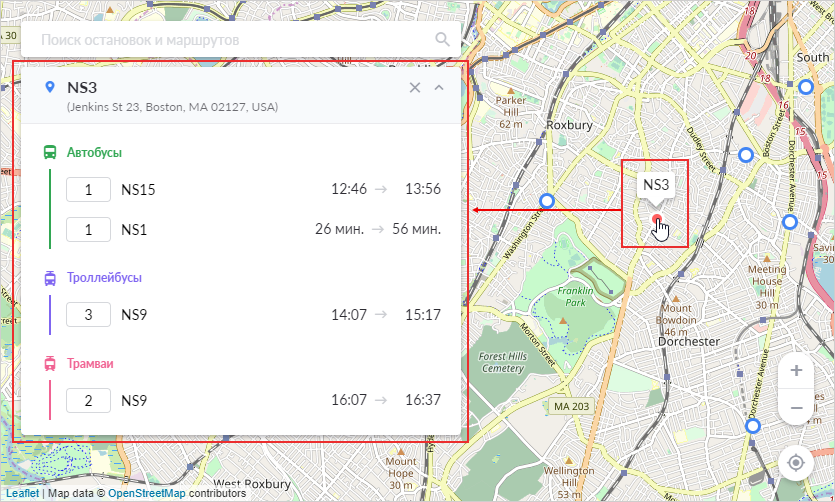Select bus route 1 to NS15
Viewport: 835px width, 502px height.
(x=88, y=190)
